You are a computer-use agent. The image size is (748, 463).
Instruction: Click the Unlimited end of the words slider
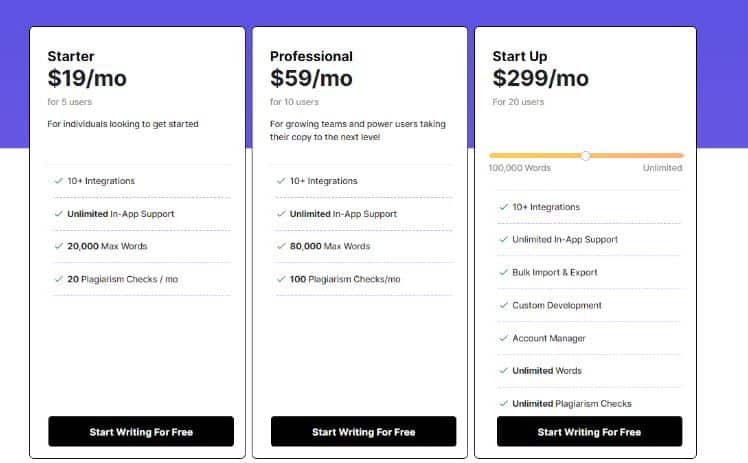[x=662, y=168]
